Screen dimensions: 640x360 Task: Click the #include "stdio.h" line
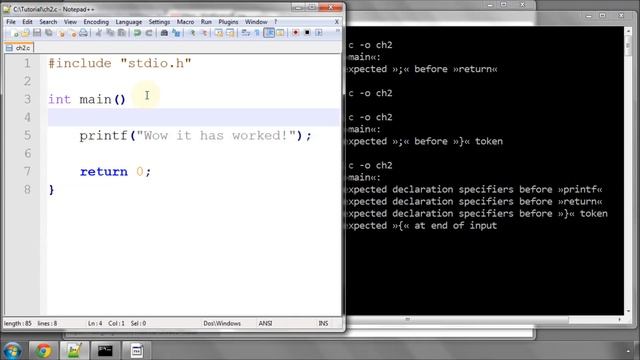(x=120, y=63)
